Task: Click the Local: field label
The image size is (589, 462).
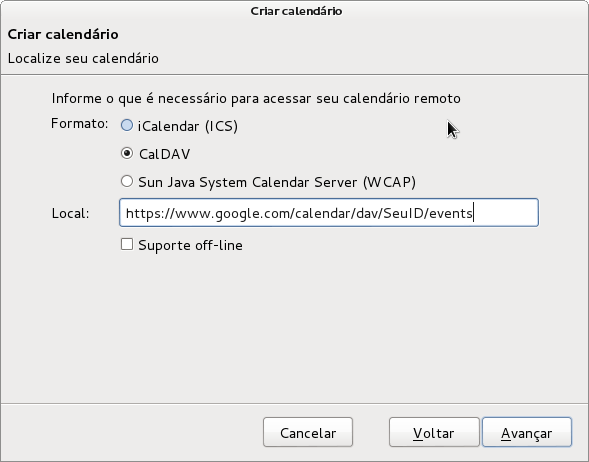Action: (x=71, y=213)
